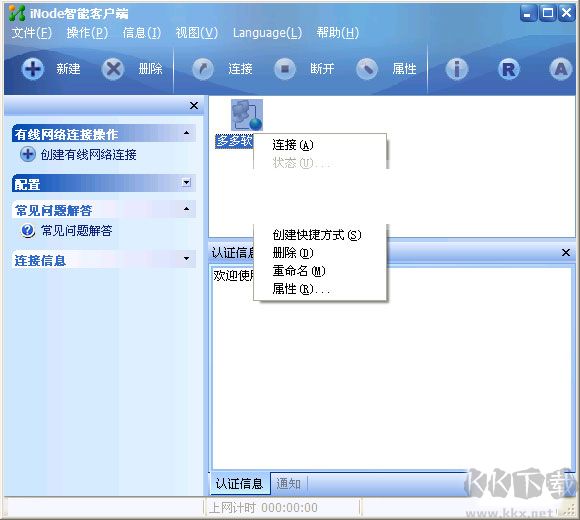This screenshot has width=580, height=520.
Task: Click the 属性 wrench icon in toolbar
Action: 367,69
